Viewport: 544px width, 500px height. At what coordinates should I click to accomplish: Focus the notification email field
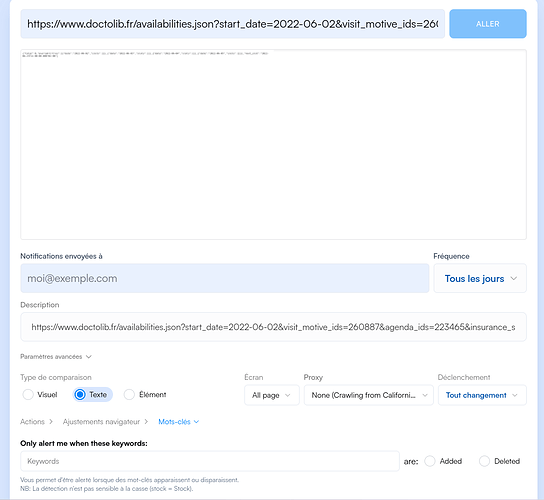(224, 278)
